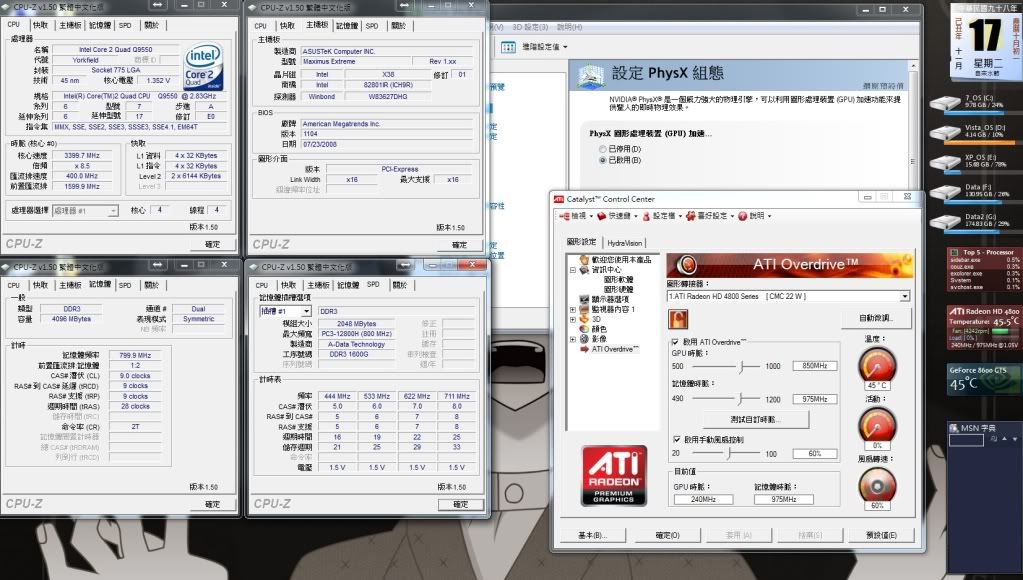Open 關於 tab in CPU-Z ASUSTeK mainboard window
The image size is (1023, 580).
pos(399,25)
